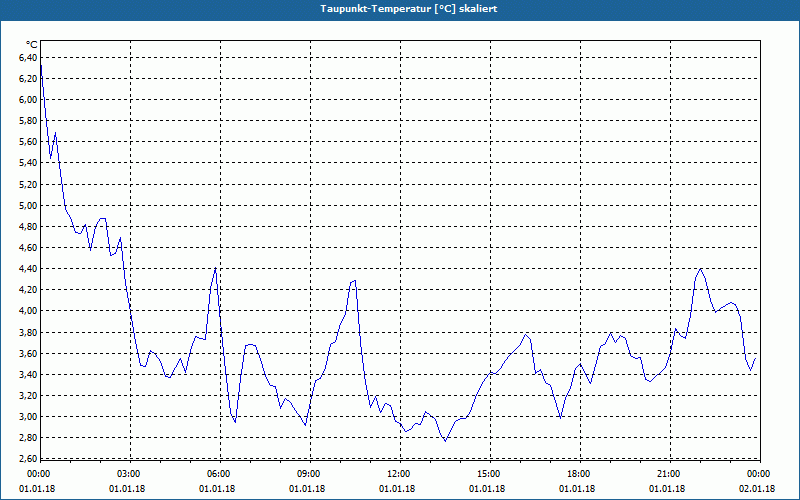Viewport: 800px width, 500px height.
Task: Click the '00:00' time label dated 02.01.18
Action: click(x=760, y=474)
